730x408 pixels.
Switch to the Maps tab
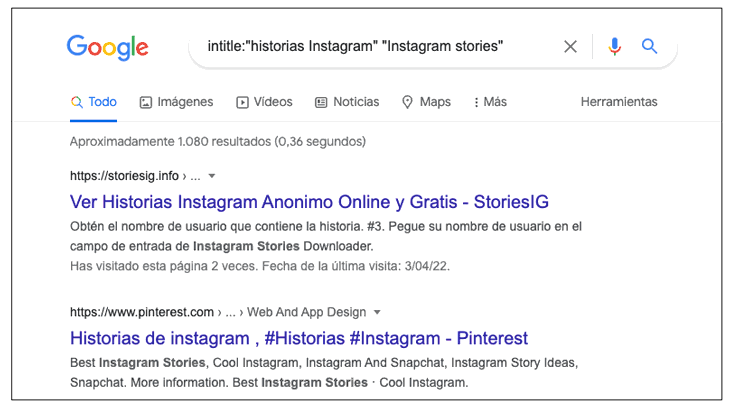click(x=435, y=102)
